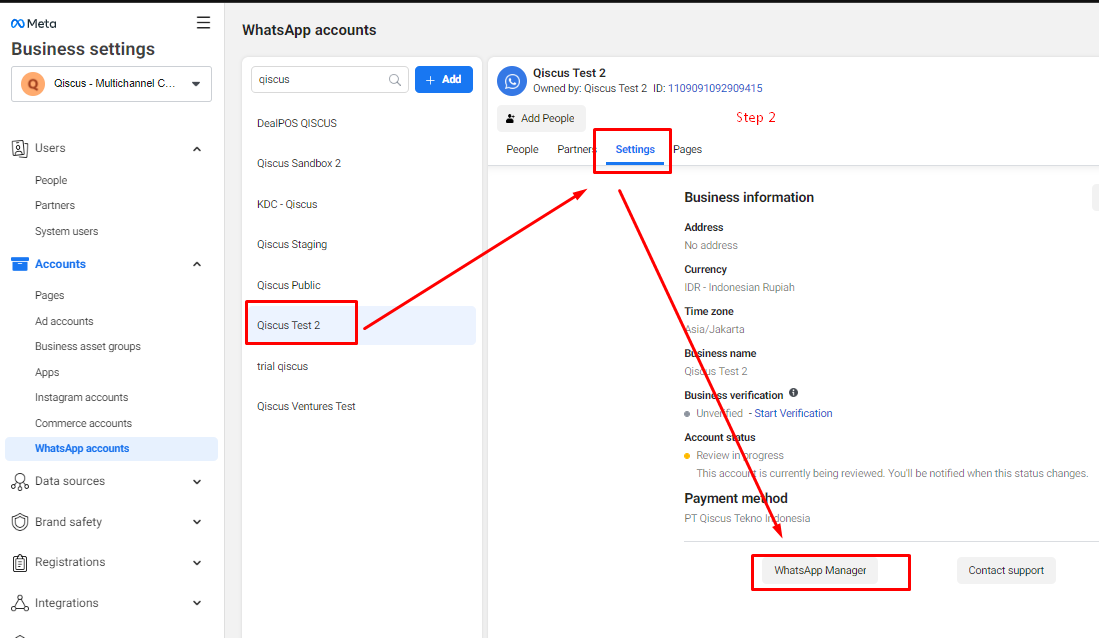This screenshot has width=1099, height=638.
Task: Select Qiscus Staging from the account list
Action: point(292,244)
